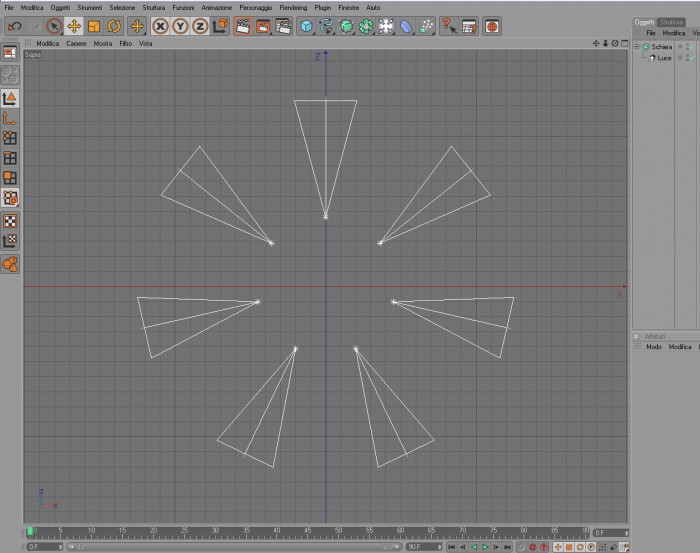Viewport: 700px width, 553px height.
Task: Switch to Oggetti tab
Action: pyautogui.click(x=644, y=22)
